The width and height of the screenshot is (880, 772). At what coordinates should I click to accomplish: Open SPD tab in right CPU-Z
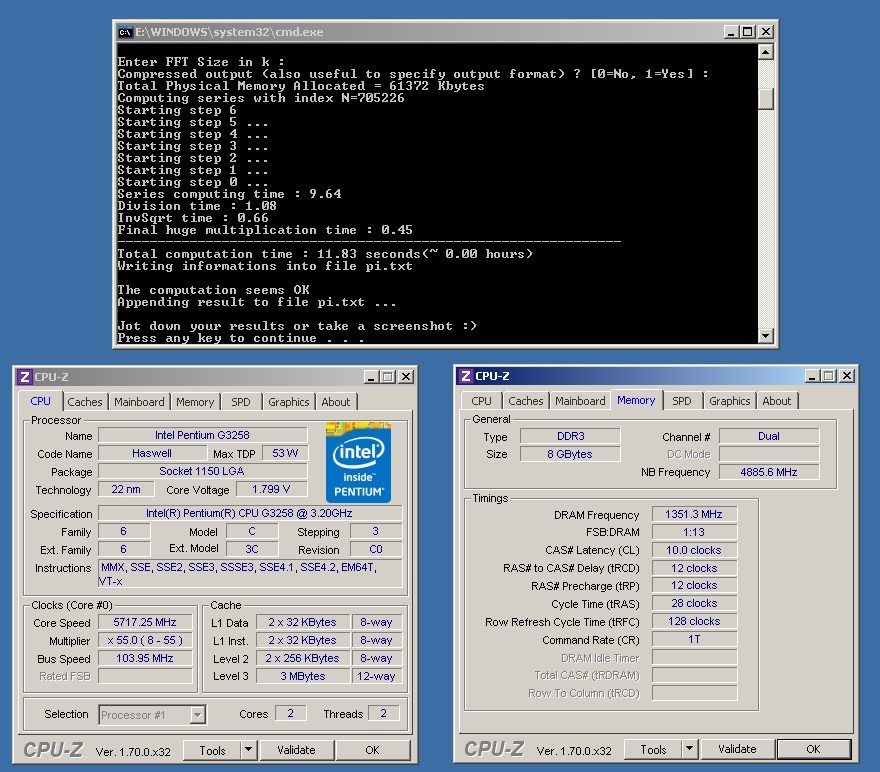click(x=682, y=401)
